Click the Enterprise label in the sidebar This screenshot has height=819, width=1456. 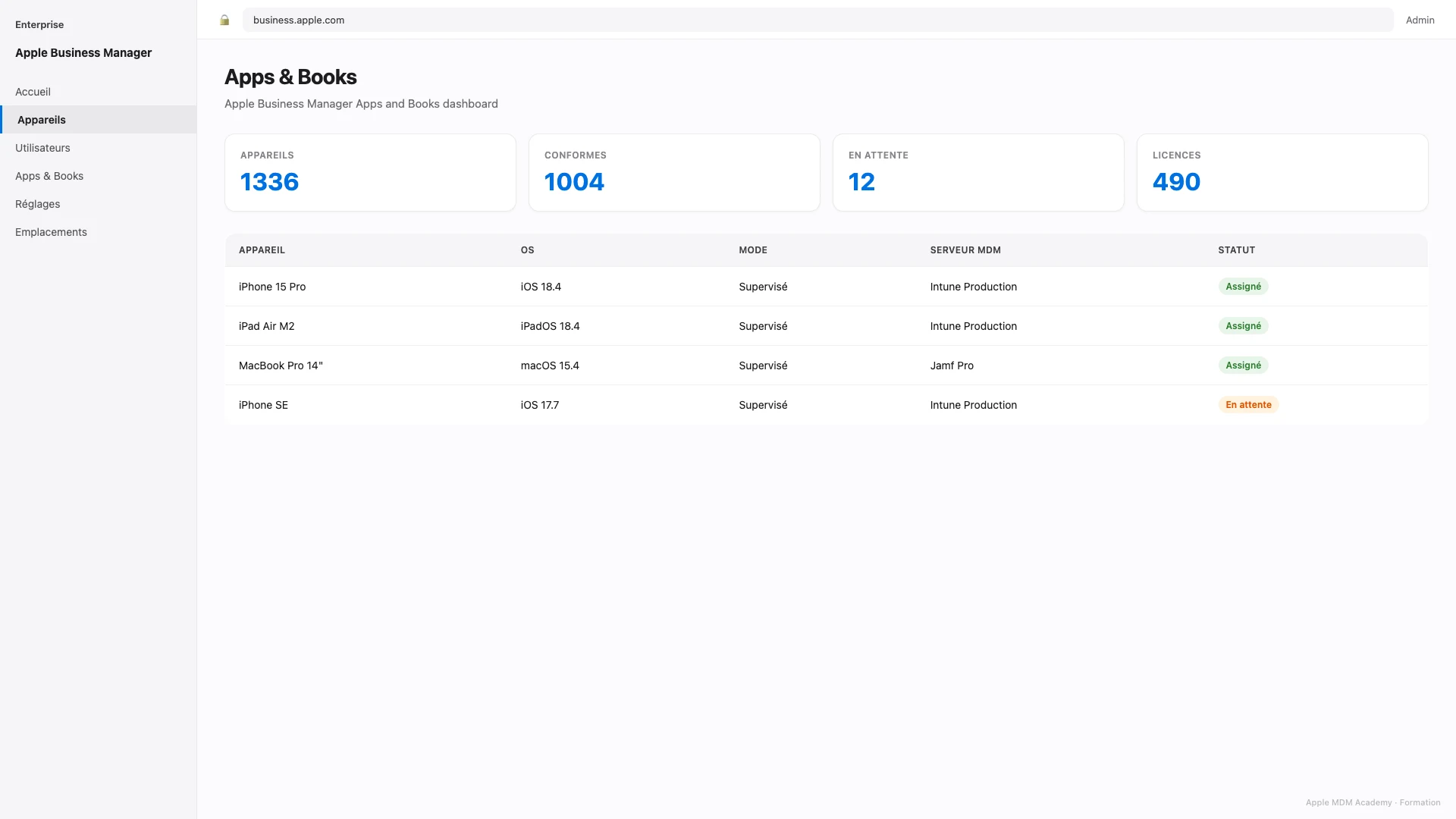pos(39,25)
